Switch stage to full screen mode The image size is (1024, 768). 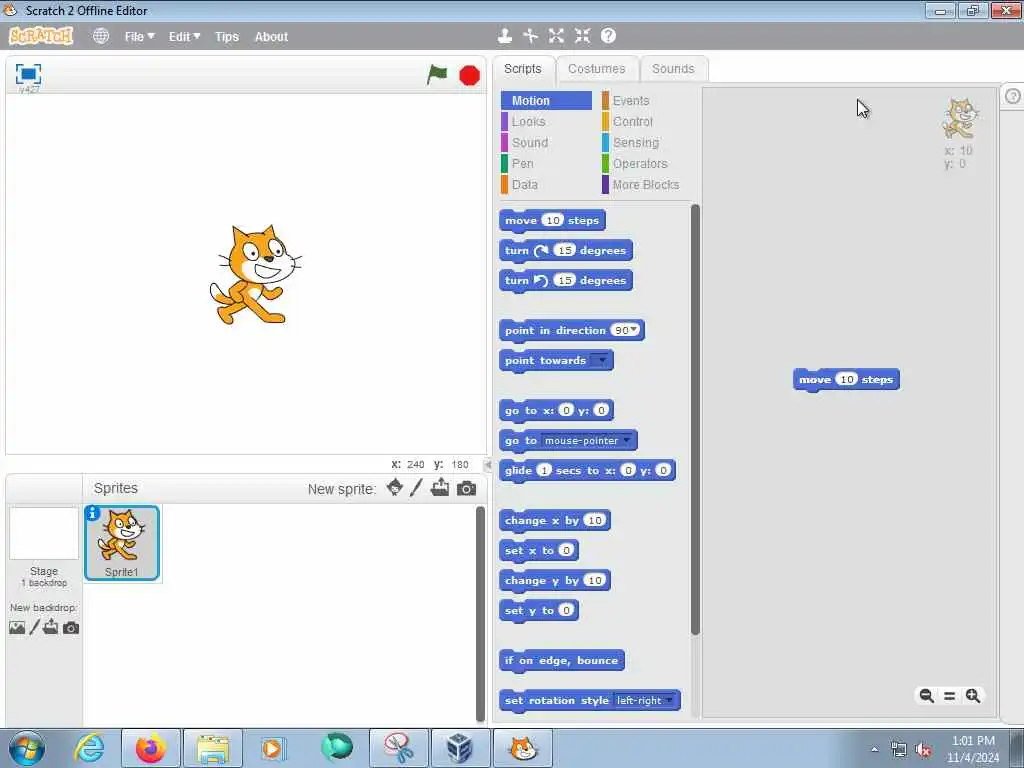[28, 74]
